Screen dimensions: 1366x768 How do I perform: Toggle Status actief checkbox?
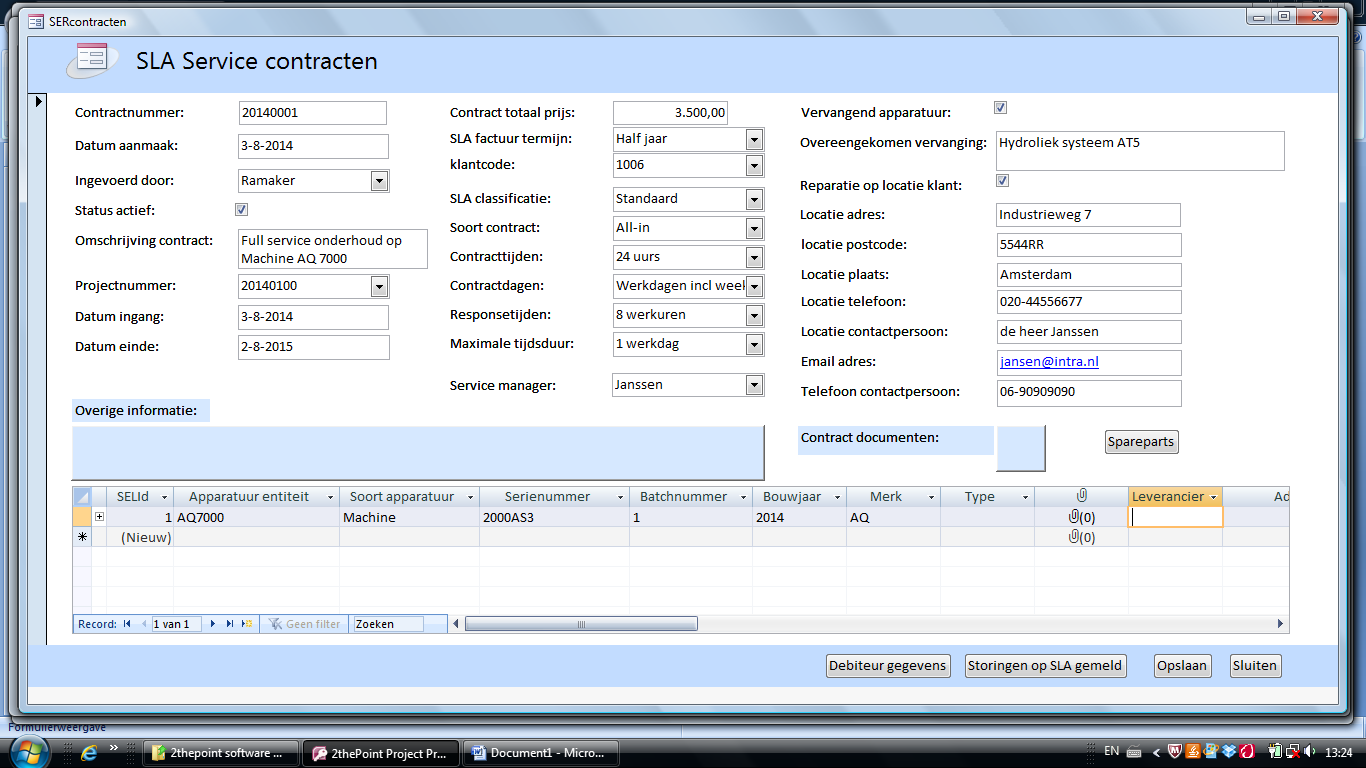coord(241,210)
